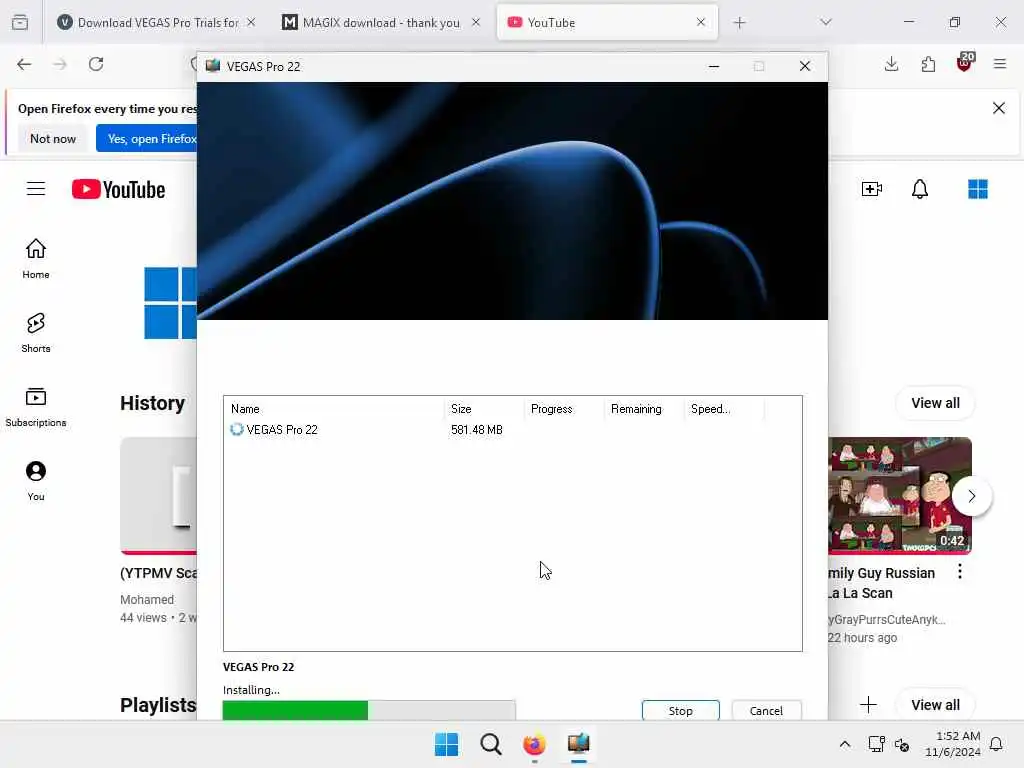Click the 581.48 MB size value
The height and width of the screenshot is (768, 1024).
click(477, 430)
